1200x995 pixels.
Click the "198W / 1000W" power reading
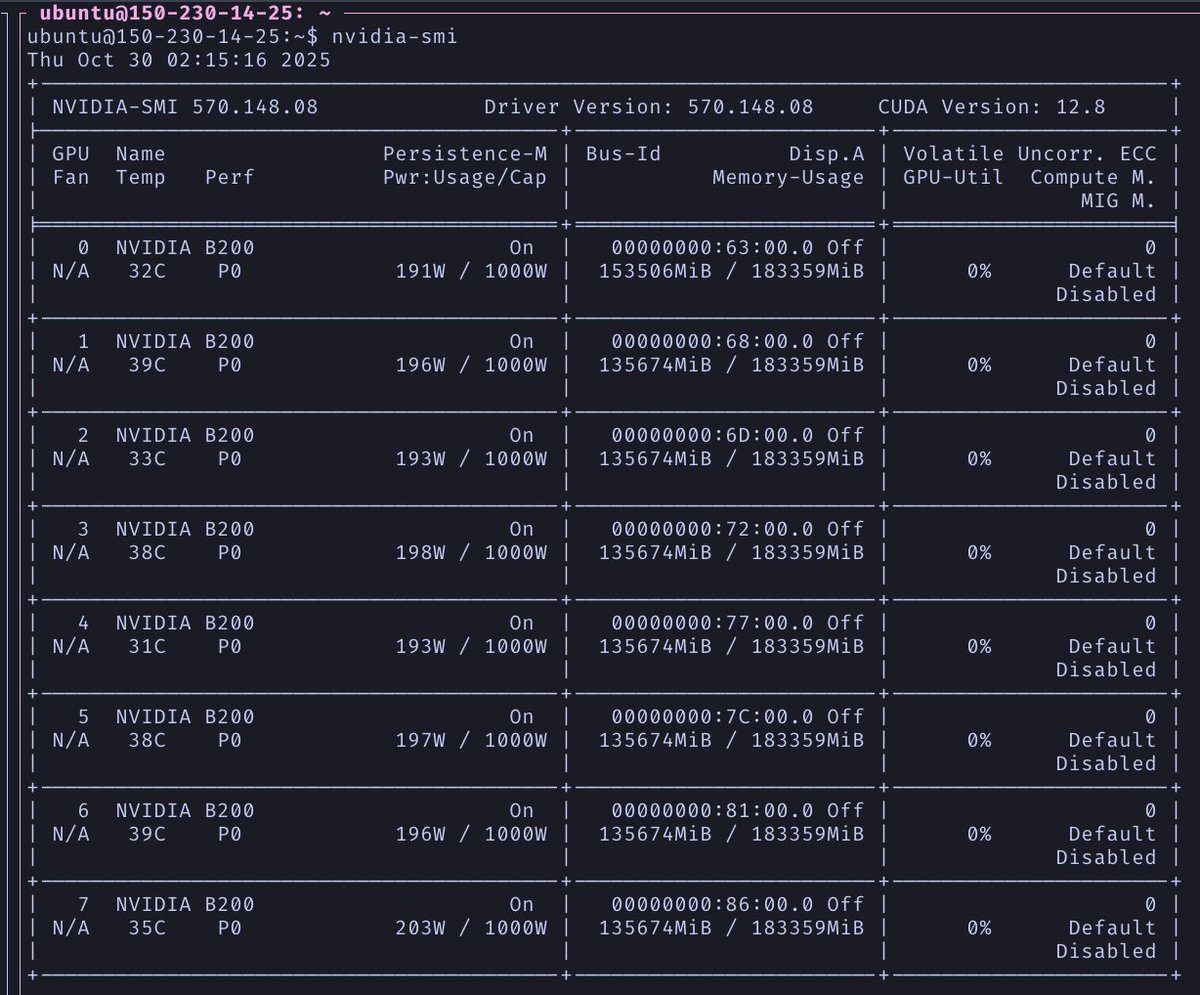[471, 552]
